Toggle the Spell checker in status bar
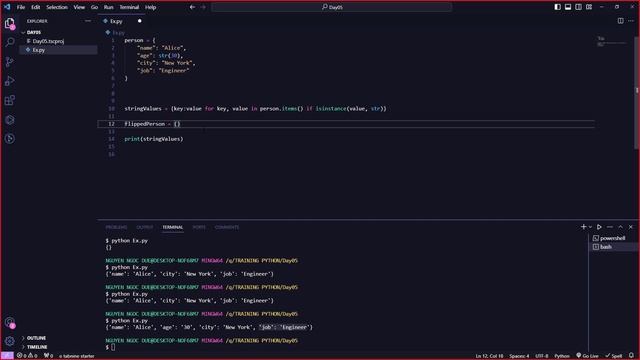Screen dimensions: 640x360 point(614,356)
